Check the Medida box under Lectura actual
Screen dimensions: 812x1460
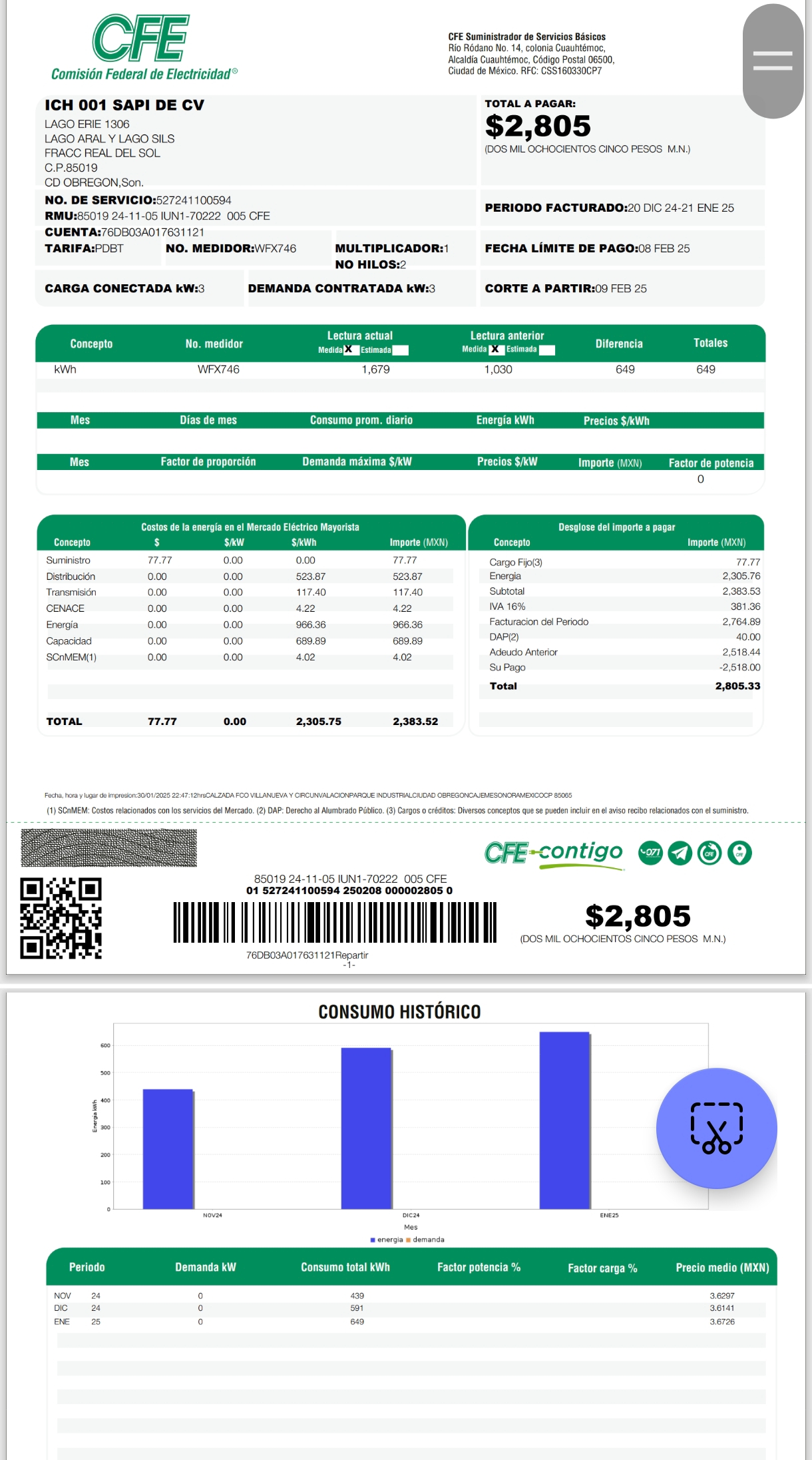coord(351,350)
